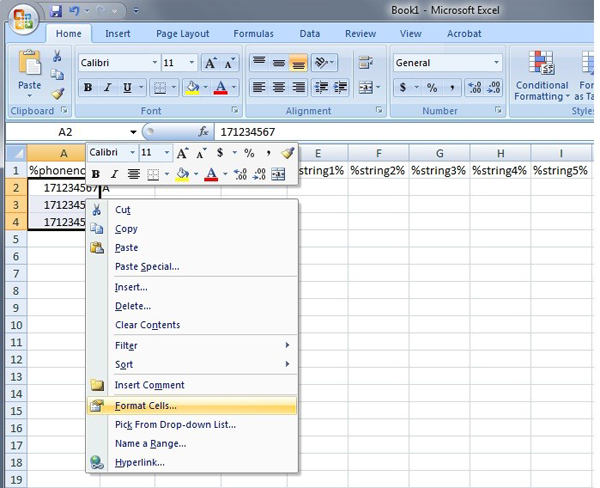
Task: Undo the last action in toolbar
Action: pyautogui.click(x=74, y=11)
